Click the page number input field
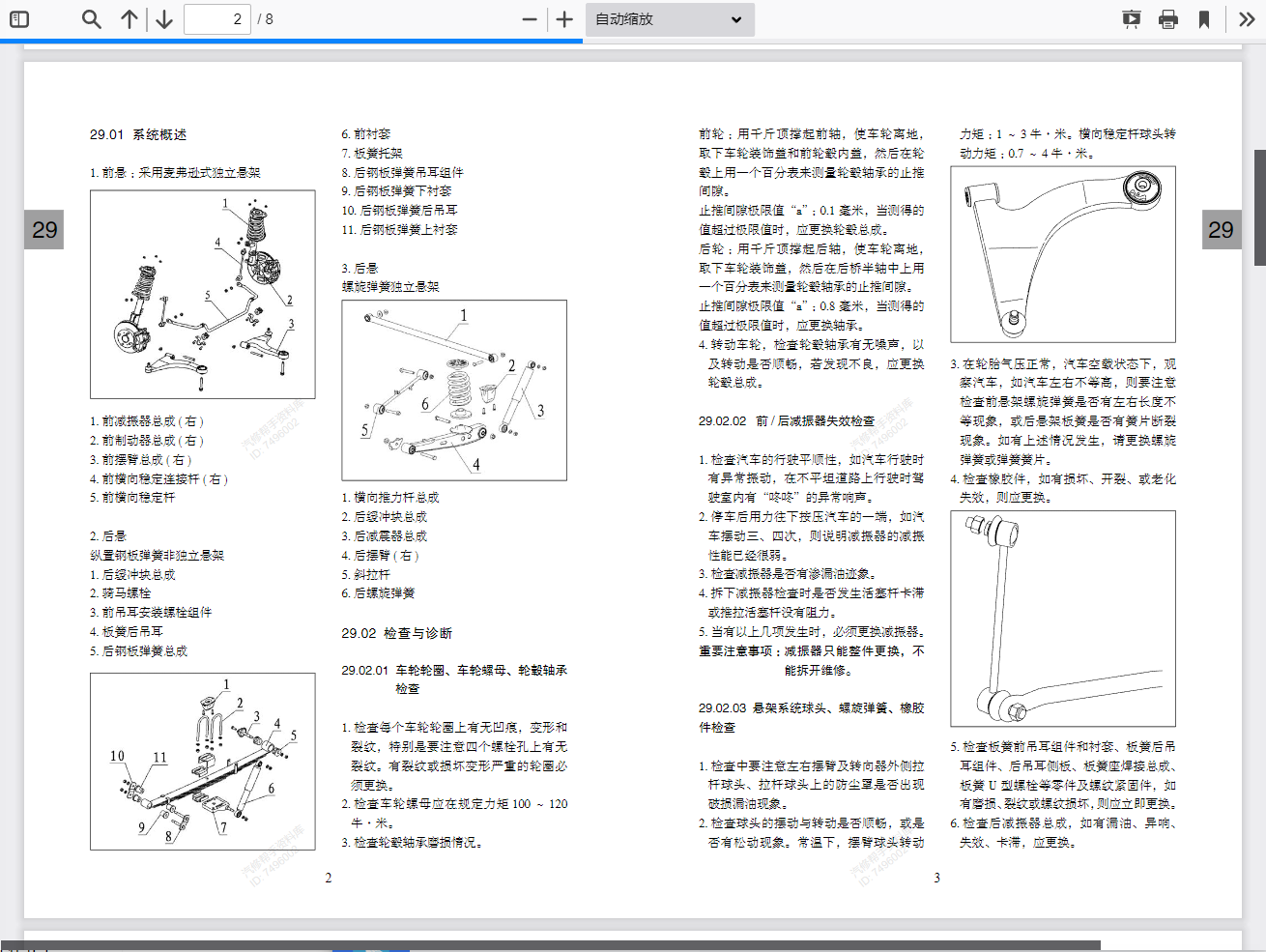This screenshot has height=952, width=1266. click(x=217, y=19)
